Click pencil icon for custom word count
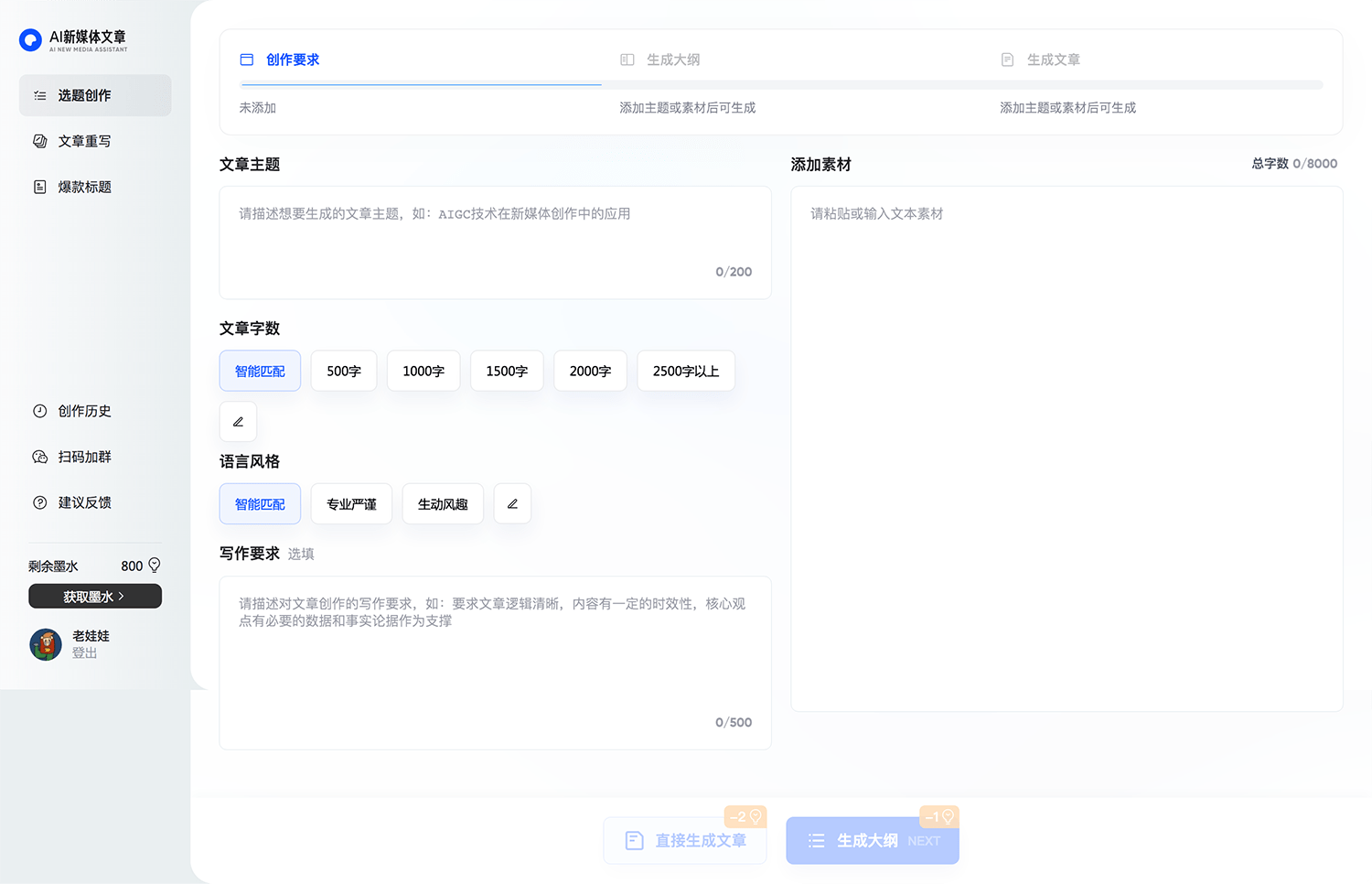 (x=238, y=421)
